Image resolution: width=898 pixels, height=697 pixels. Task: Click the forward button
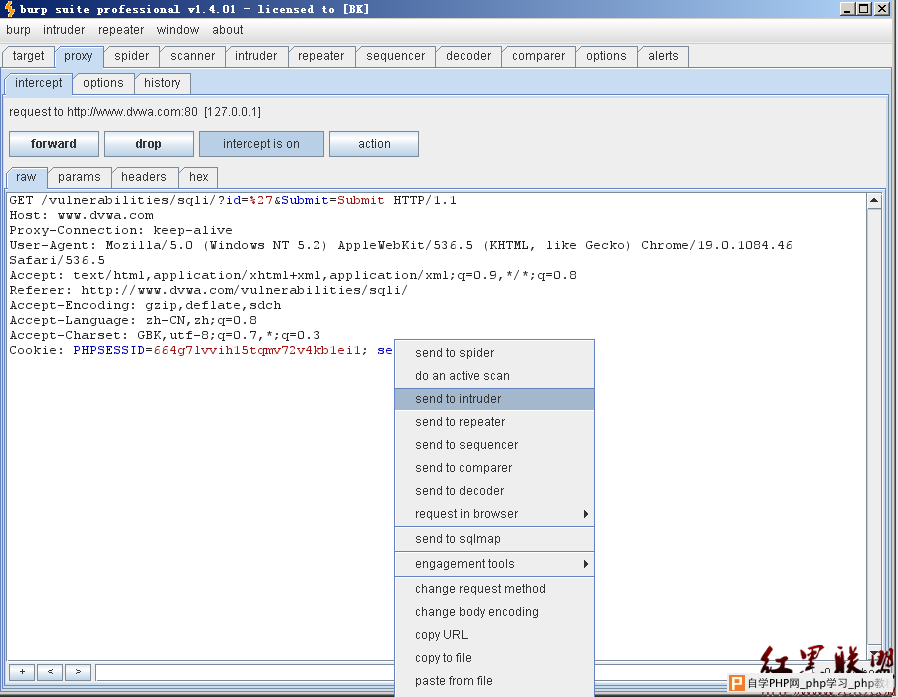(54, 144)
